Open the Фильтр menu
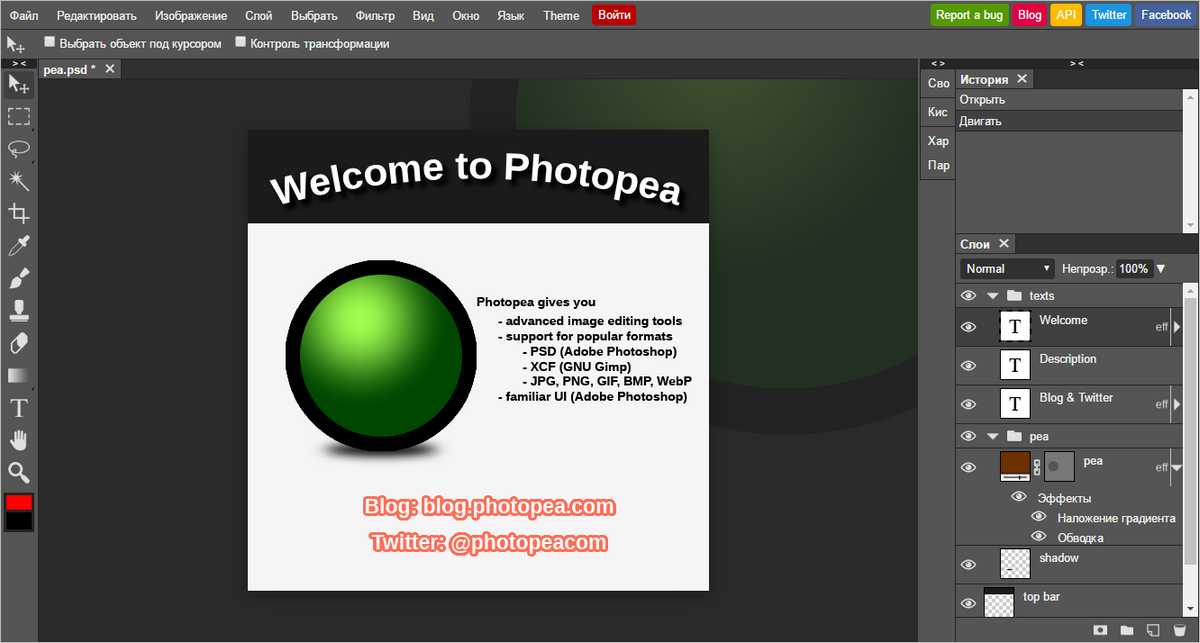The image size is (1200, 643). 375,15
